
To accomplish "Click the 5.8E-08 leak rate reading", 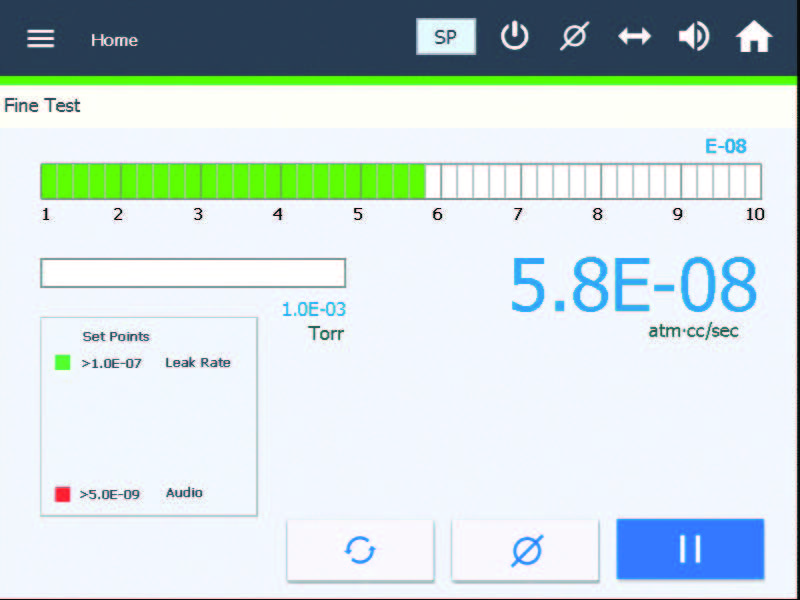I will (x=633, y=285).
